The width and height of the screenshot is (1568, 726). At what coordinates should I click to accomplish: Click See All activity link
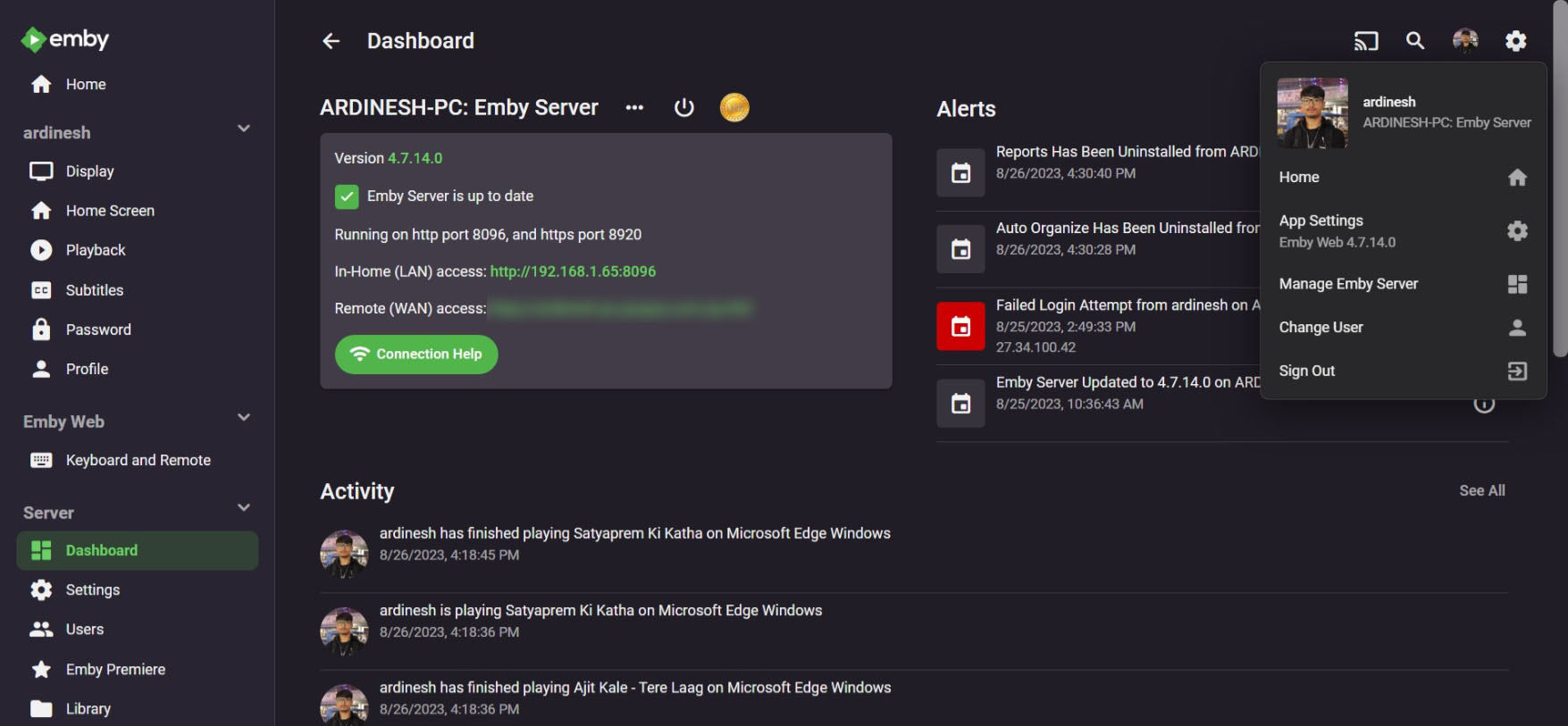(1481, 491)
